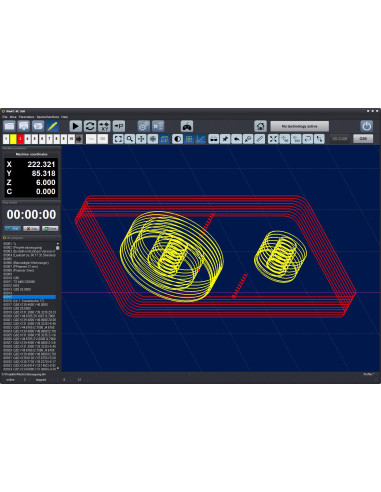Open the Parameters menu

click(26, 117)
